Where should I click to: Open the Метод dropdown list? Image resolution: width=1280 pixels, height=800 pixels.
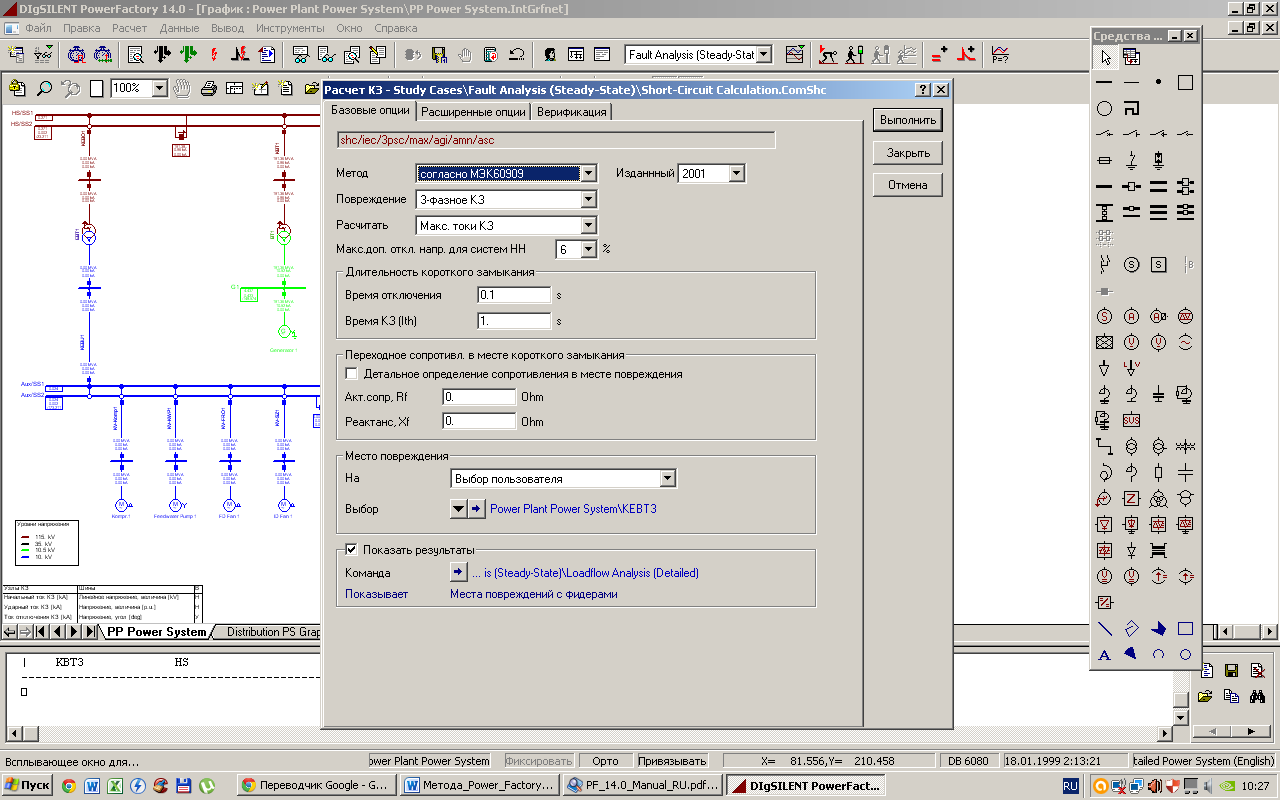pos(589,173)
